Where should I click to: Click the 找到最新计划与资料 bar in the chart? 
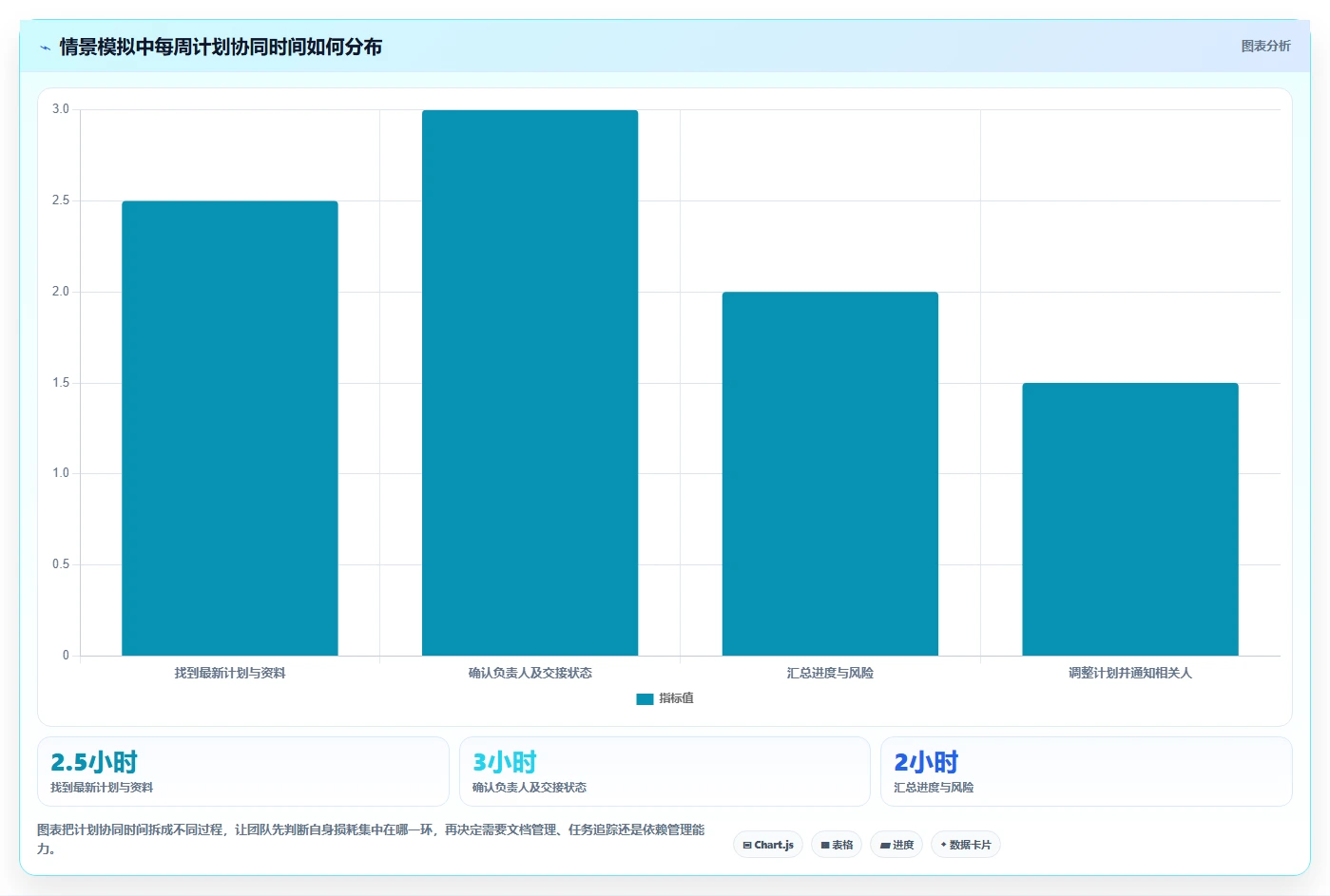tap(230, 429)
